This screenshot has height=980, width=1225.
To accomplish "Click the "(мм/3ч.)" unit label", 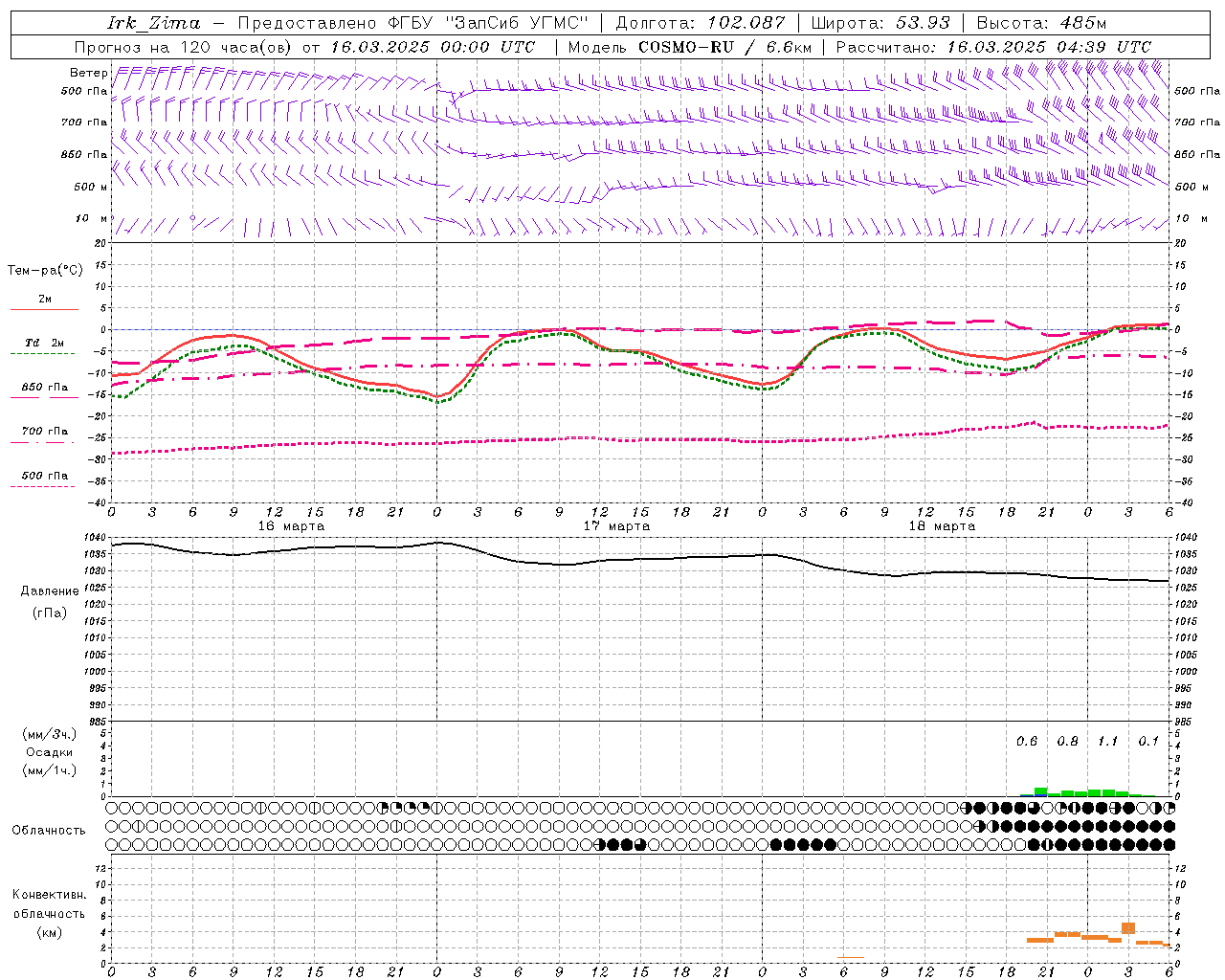I will click(50, 734).
